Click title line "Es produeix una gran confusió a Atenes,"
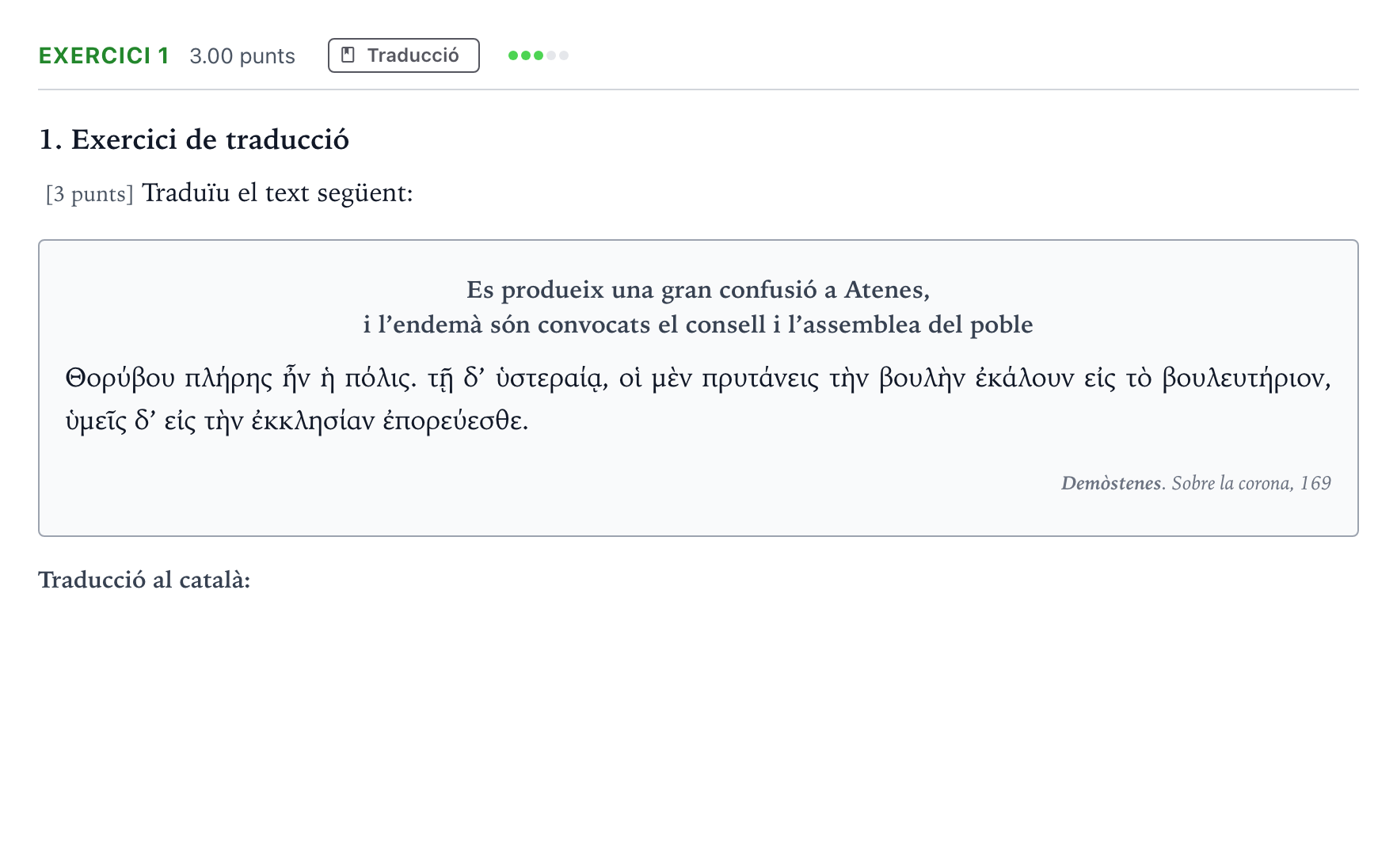Screen dimensions: 1397x868 [698, 290]
